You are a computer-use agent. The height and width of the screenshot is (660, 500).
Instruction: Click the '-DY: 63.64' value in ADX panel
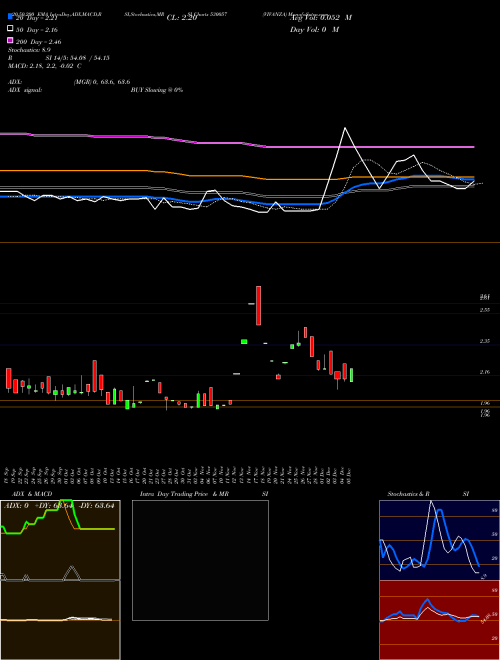coord(96,506)
